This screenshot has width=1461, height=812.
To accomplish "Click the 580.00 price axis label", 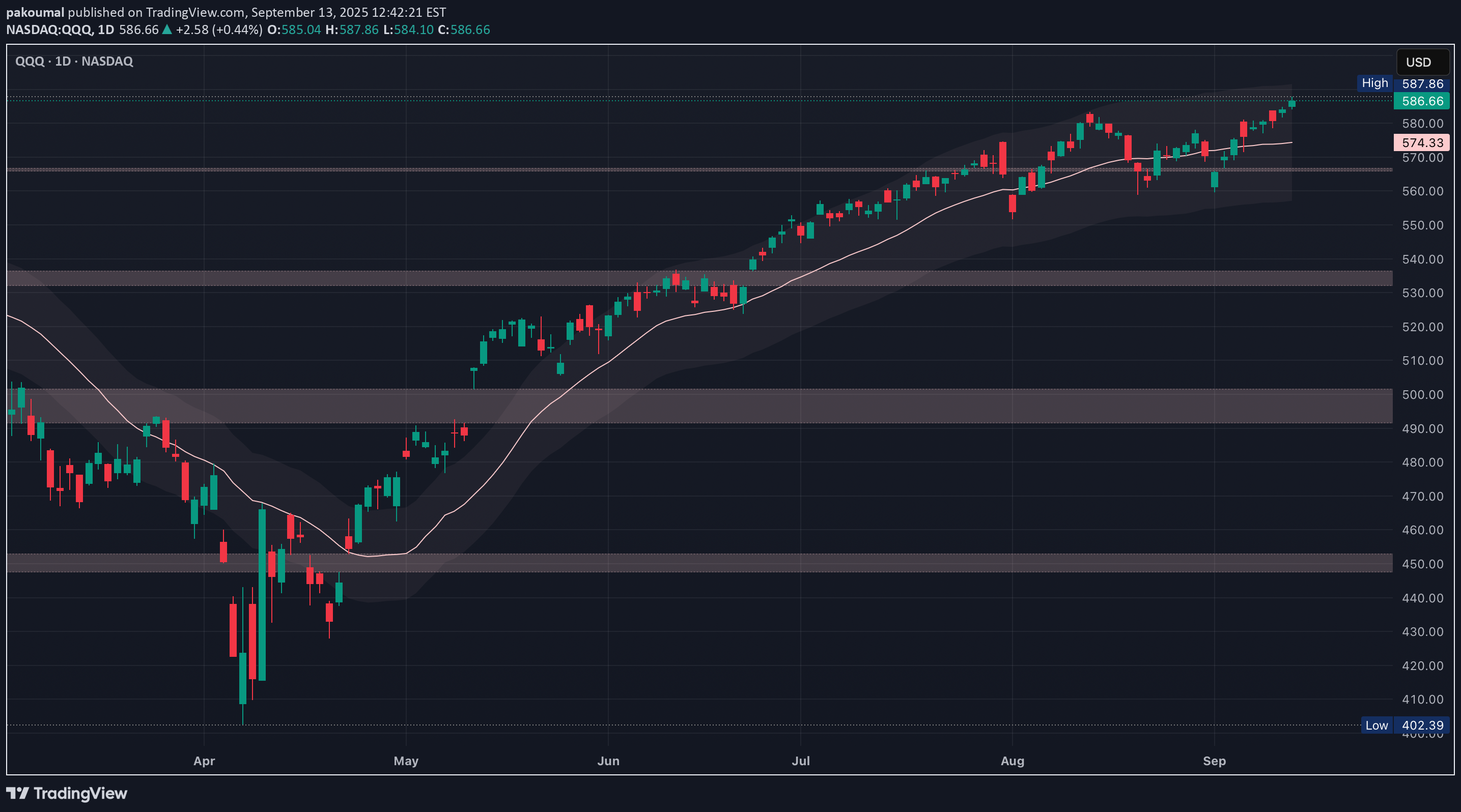I will (x=1422, y=124).
